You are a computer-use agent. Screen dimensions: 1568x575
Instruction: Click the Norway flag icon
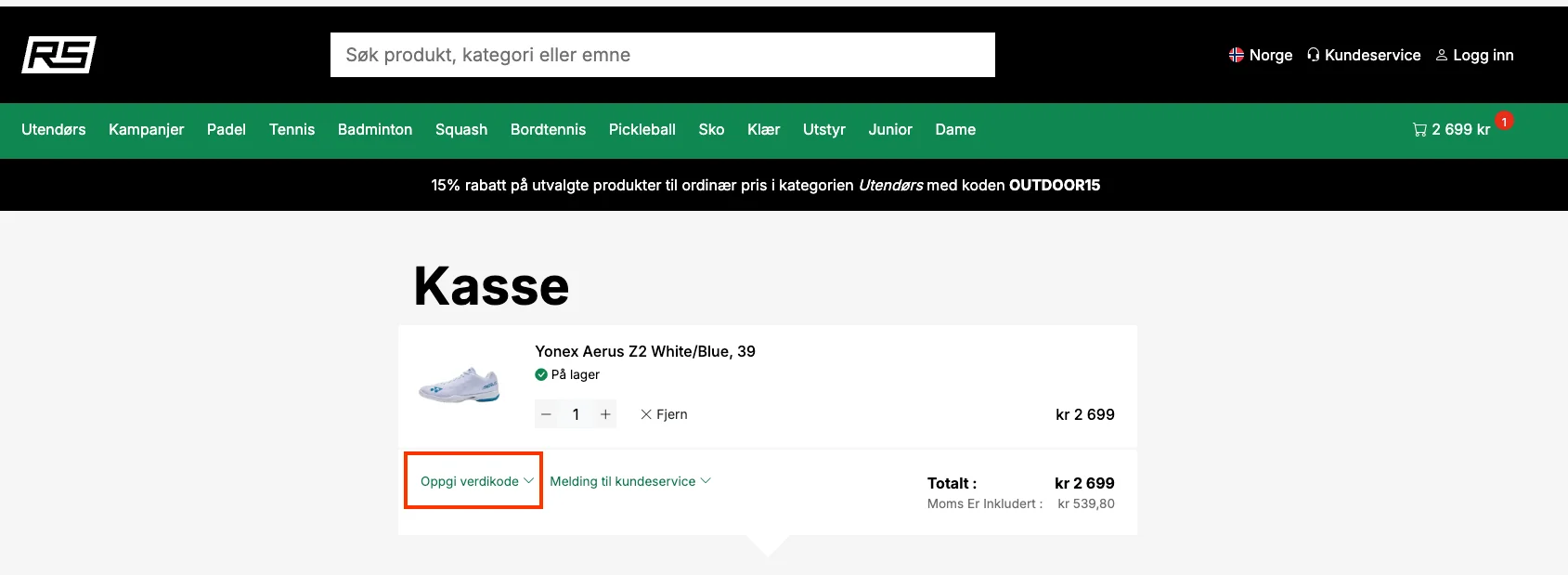point(1236,55)
